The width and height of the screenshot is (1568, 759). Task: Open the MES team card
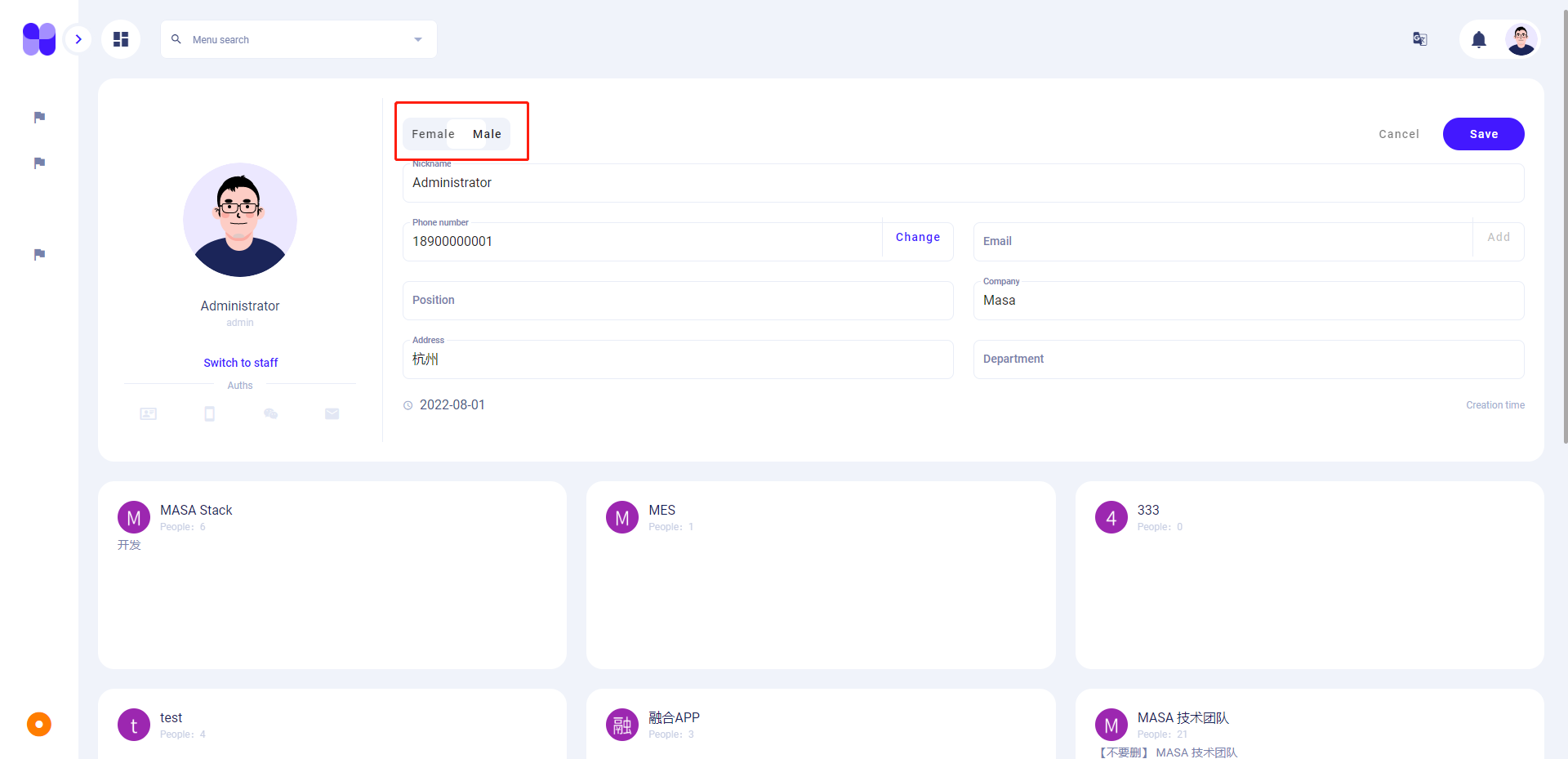pos(821,575)
